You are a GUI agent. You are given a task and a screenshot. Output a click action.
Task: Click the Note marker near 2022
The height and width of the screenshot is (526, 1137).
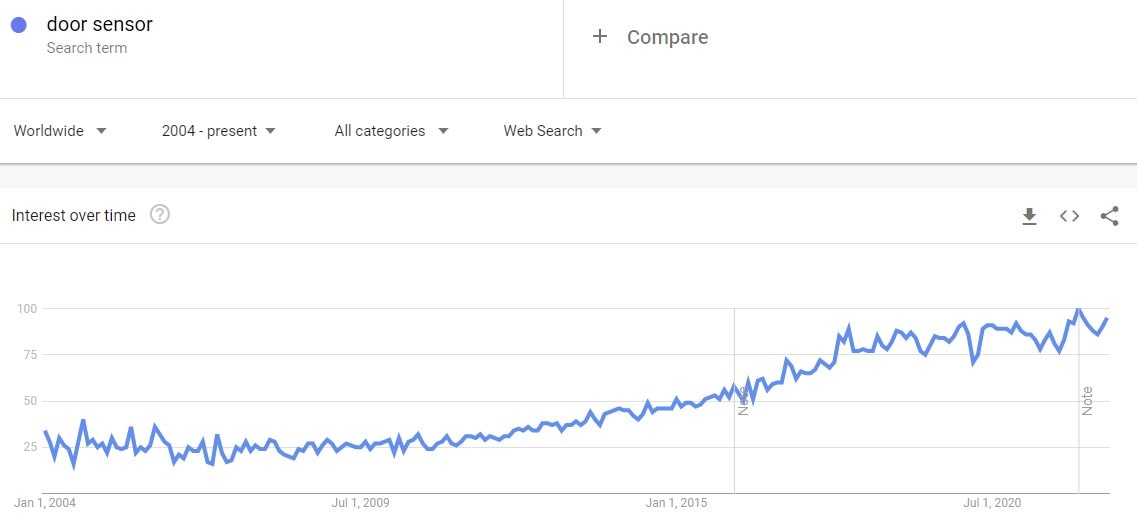[1087, 401]
